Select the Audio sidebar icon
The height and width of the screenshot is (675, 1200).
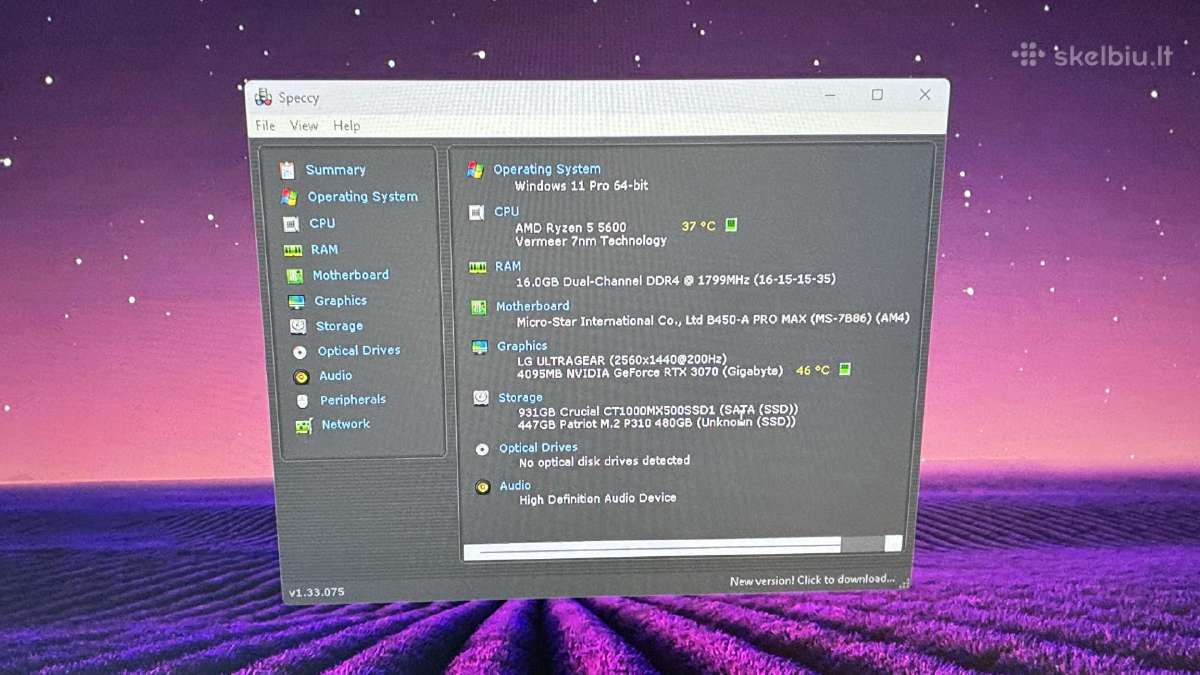point(301,377)
